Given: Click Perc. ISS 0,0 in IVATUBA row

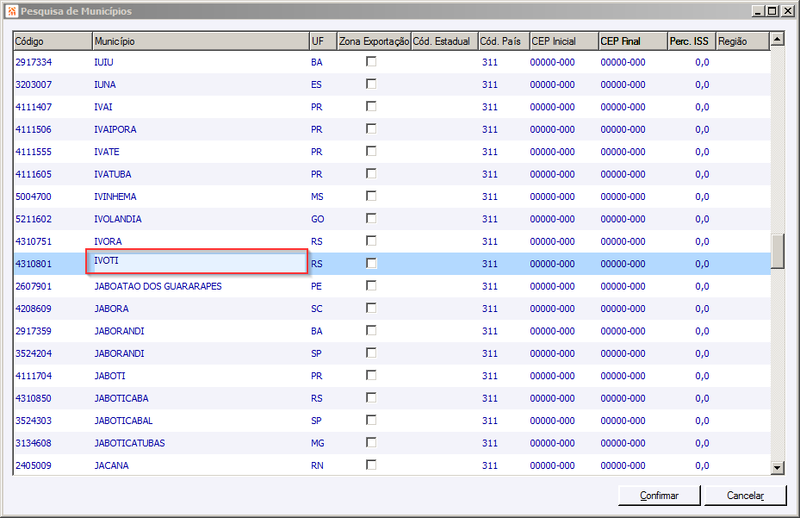Looking at the screenshot, I should 702,174.
